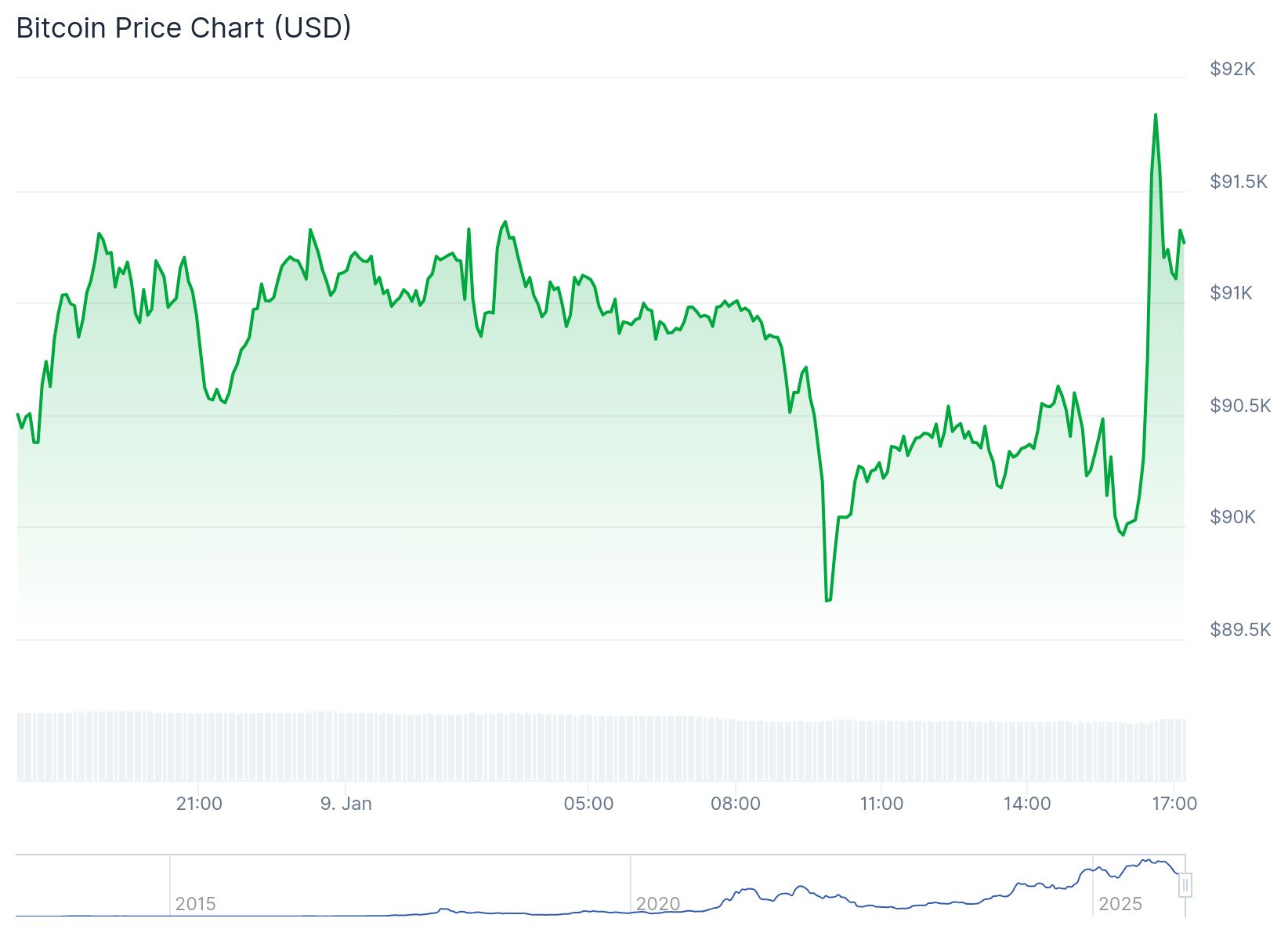The image size is (1288, 940).
Task: Click the navigator range handle icon
Action: 1185,886
